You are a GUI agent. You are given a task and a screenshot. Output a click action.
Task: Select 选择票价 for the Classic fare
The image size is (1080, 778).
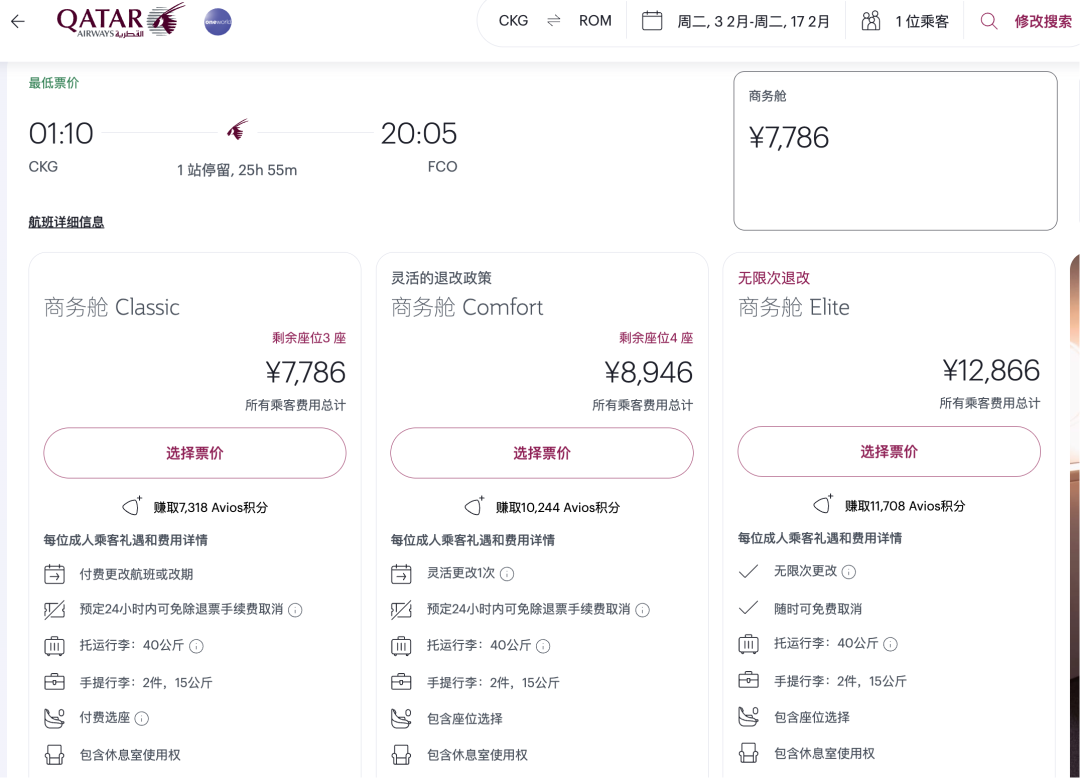194,453
